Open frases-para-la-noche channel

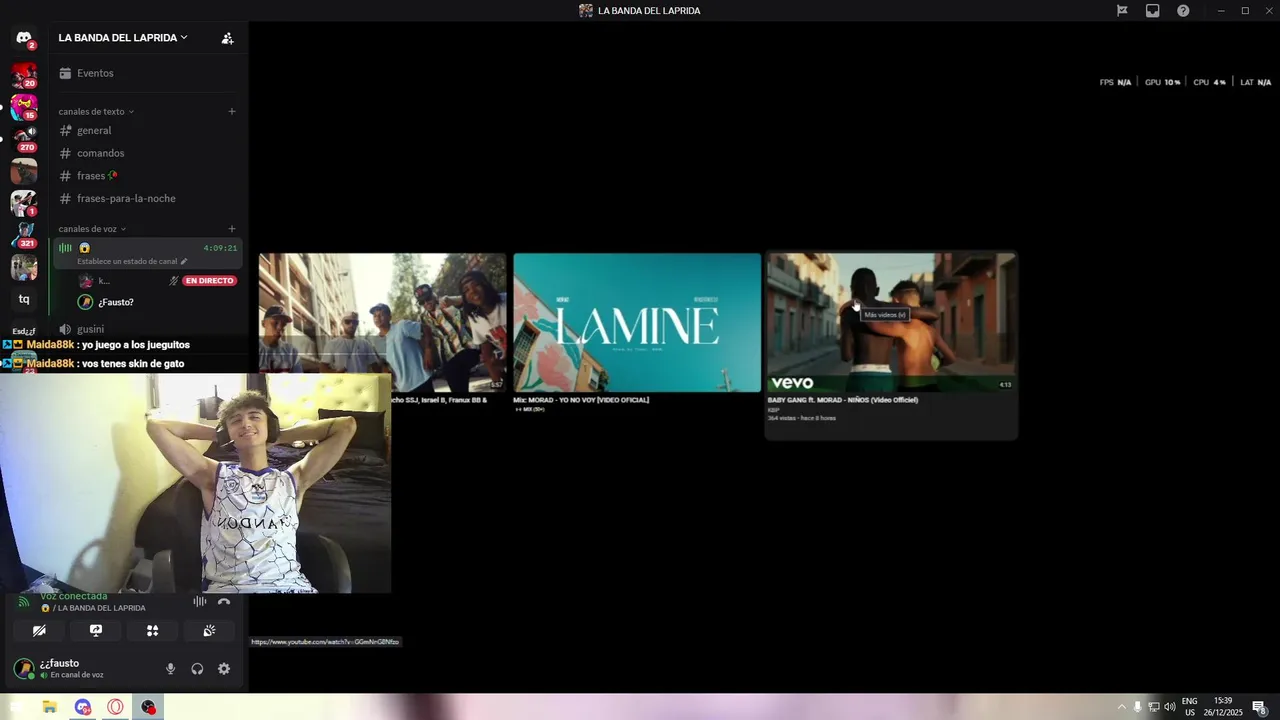(148, 198)
